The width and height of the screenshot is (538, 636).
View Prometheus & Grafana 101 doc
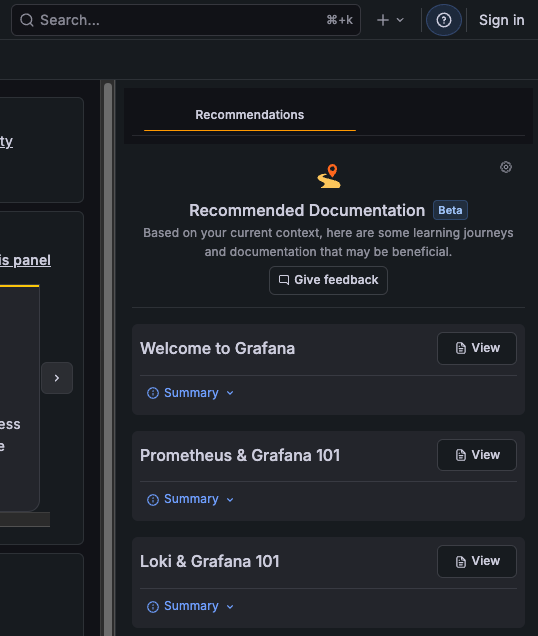pyautogui.click(x=477, y=455)
